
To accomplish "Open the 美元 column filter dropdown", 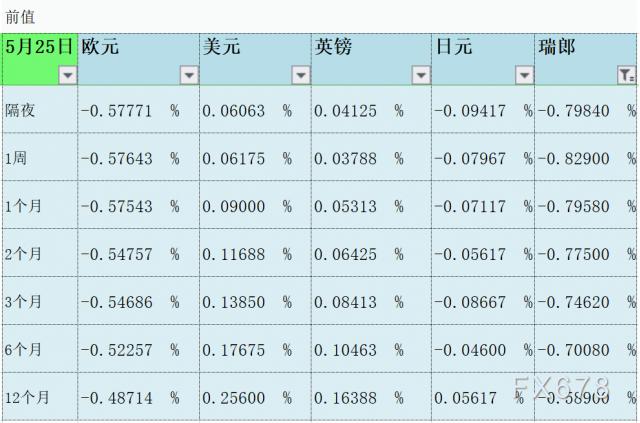I will pos(301,75).
